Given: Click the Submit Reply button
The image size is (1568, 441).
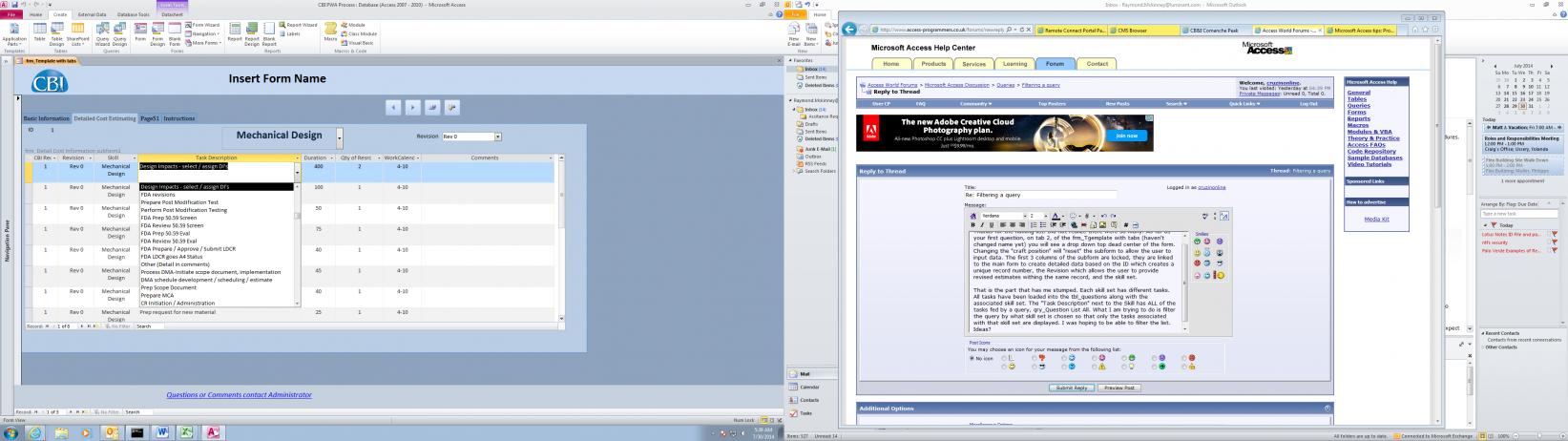Looking at the screenshot, I should 1073,388.
